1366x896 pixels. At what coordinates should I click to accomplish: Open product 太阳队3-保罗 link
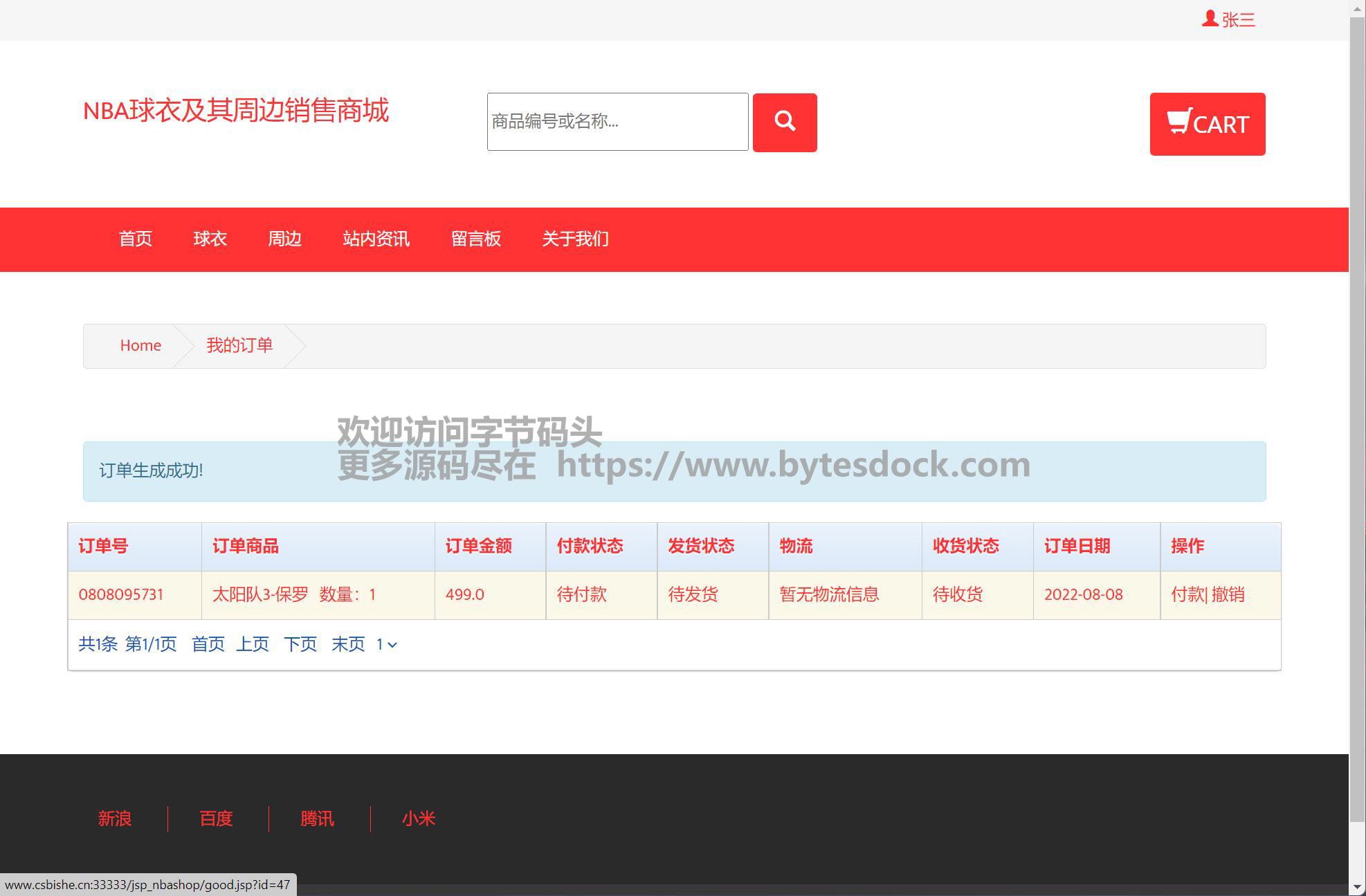coord(260,594)
